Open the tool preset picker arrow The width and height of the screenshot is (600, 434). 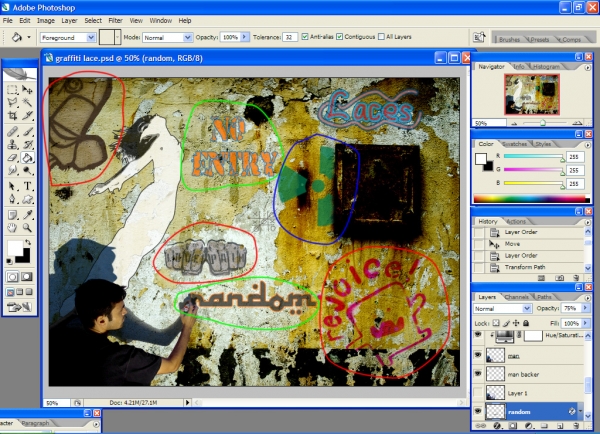pyautogui.click(x=29, y=38)
